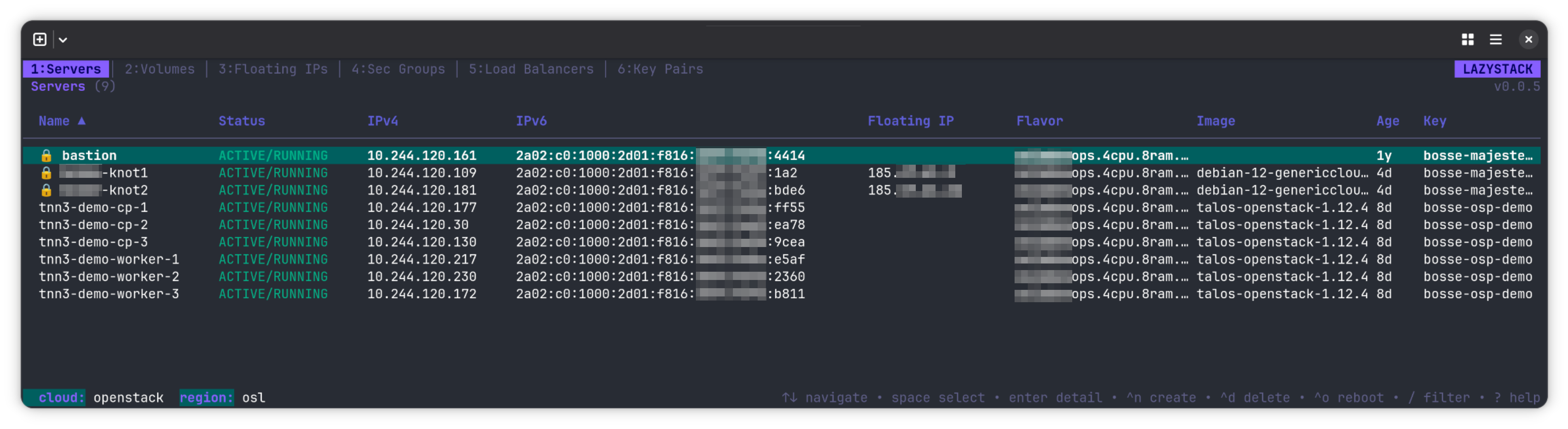Click the Flavor column header
The height and width of the screenshot is (429, 1568).
pos(1040,121)
